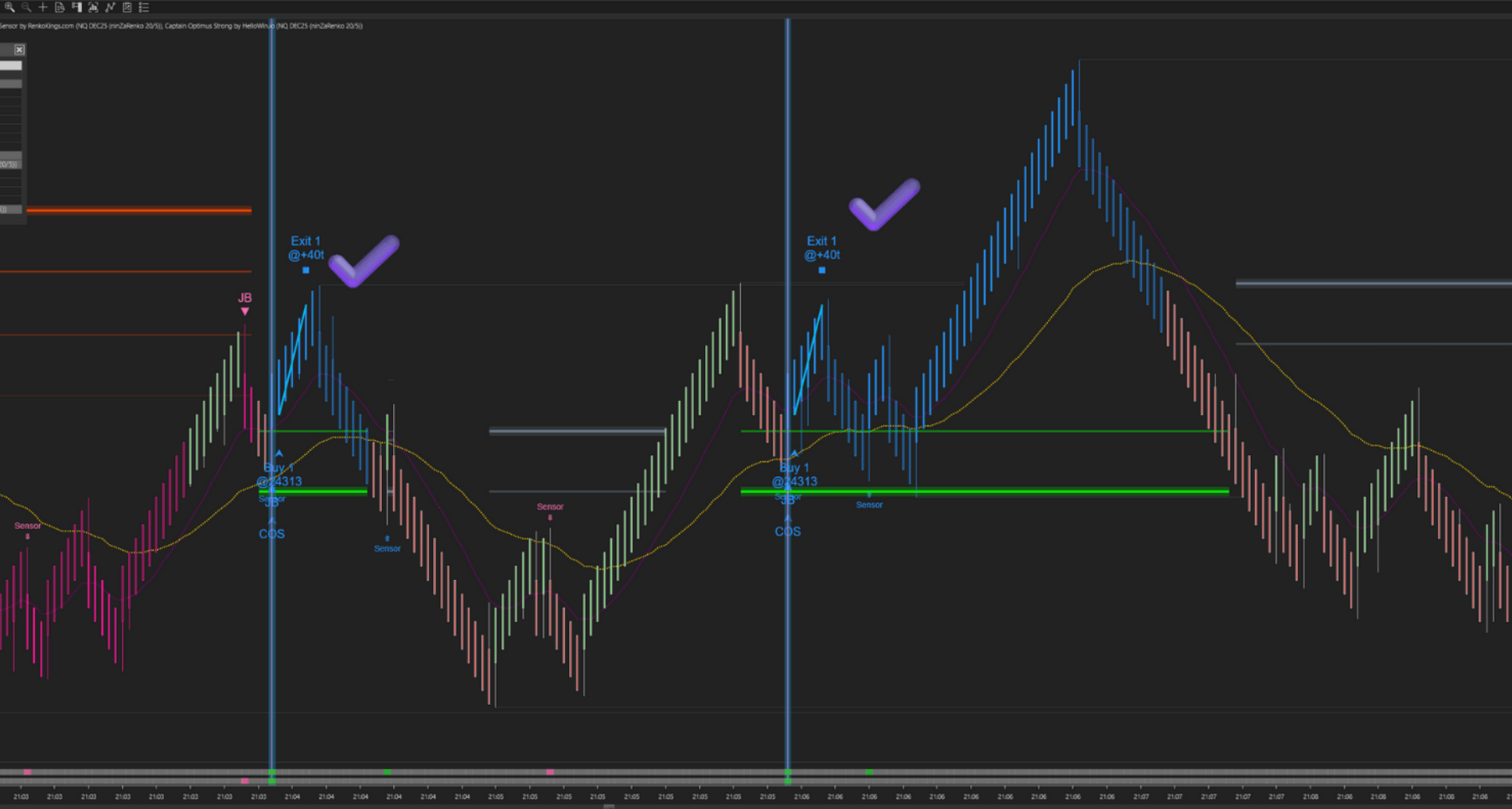Click the chart indicator title text at top

[181, 25]
